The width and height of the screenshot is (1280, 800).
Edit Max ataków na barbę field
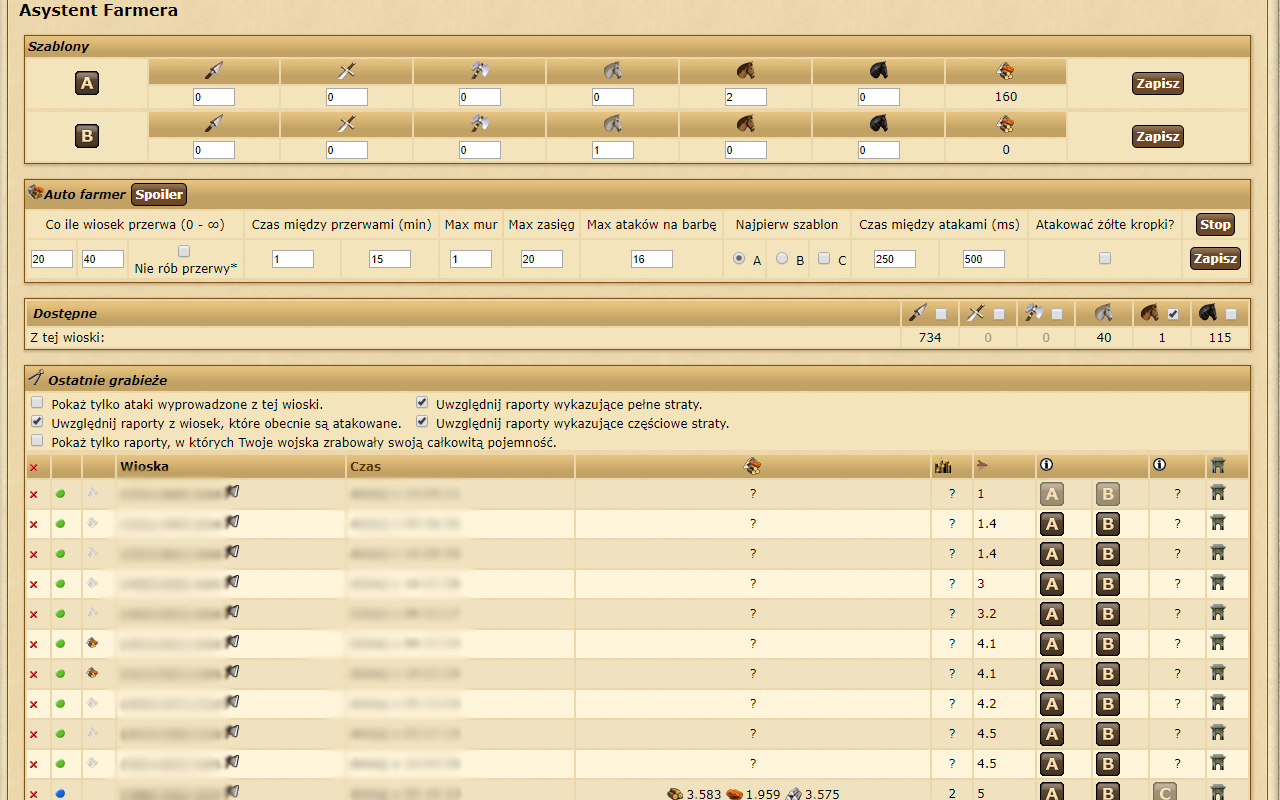(x=652, y=259)
